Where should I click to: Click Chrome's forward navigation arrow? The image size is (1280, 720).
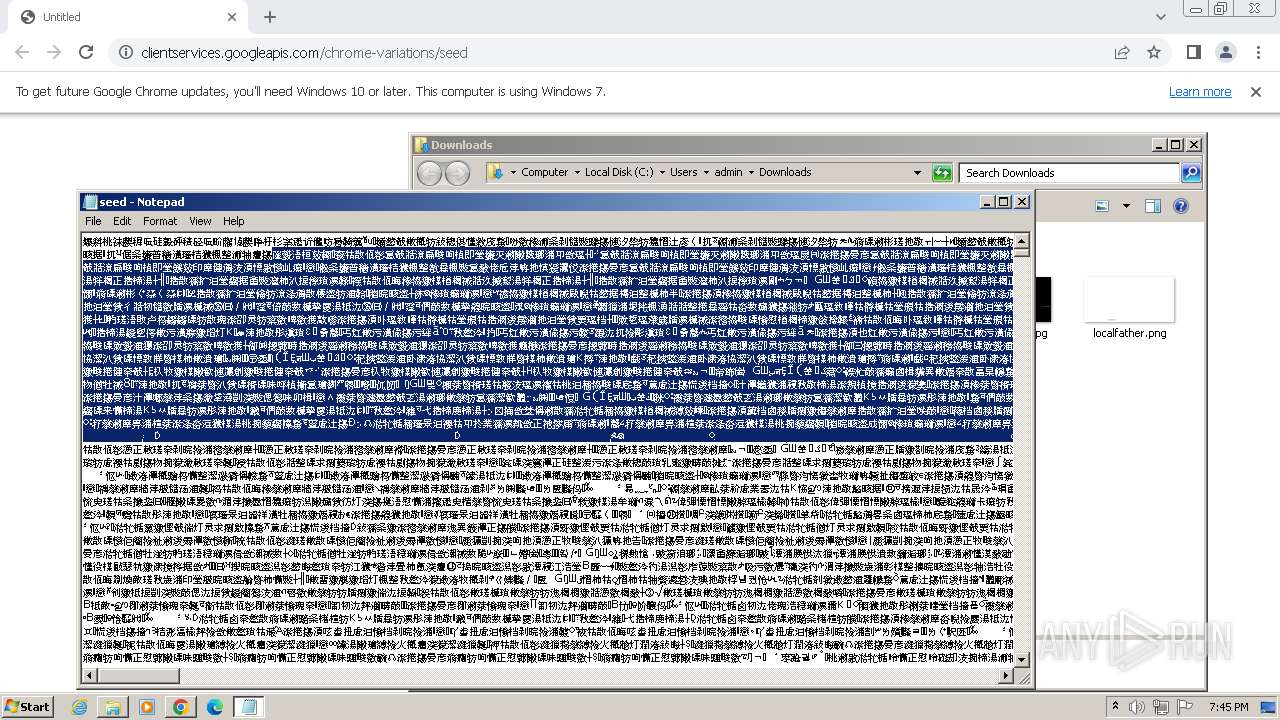tap(54, 52)
